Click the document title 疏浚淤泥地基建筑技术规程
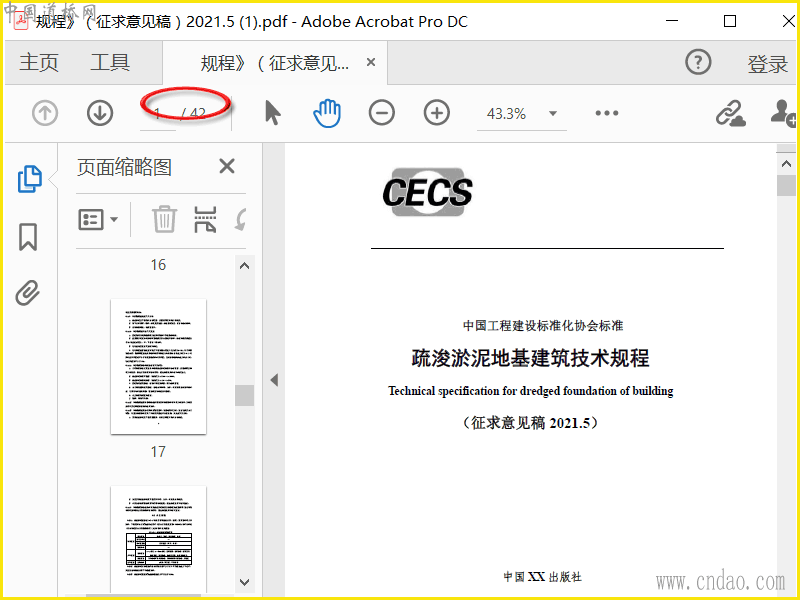 pyautogui.click(x=531, y=358)
